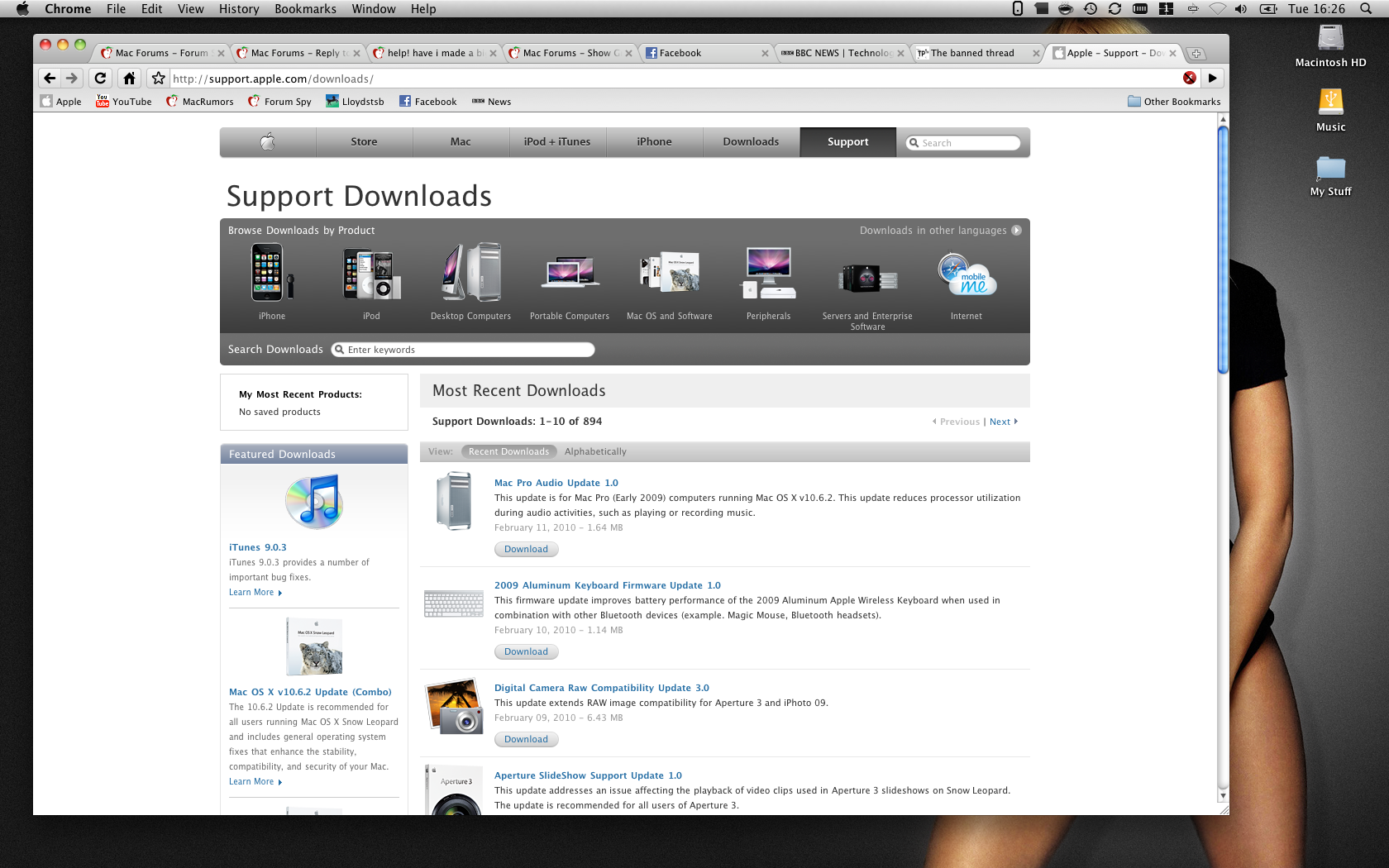Open Spotlight search in menu bar
The height and width of the screenshot is (868, 1389).
coord(1366,8)
